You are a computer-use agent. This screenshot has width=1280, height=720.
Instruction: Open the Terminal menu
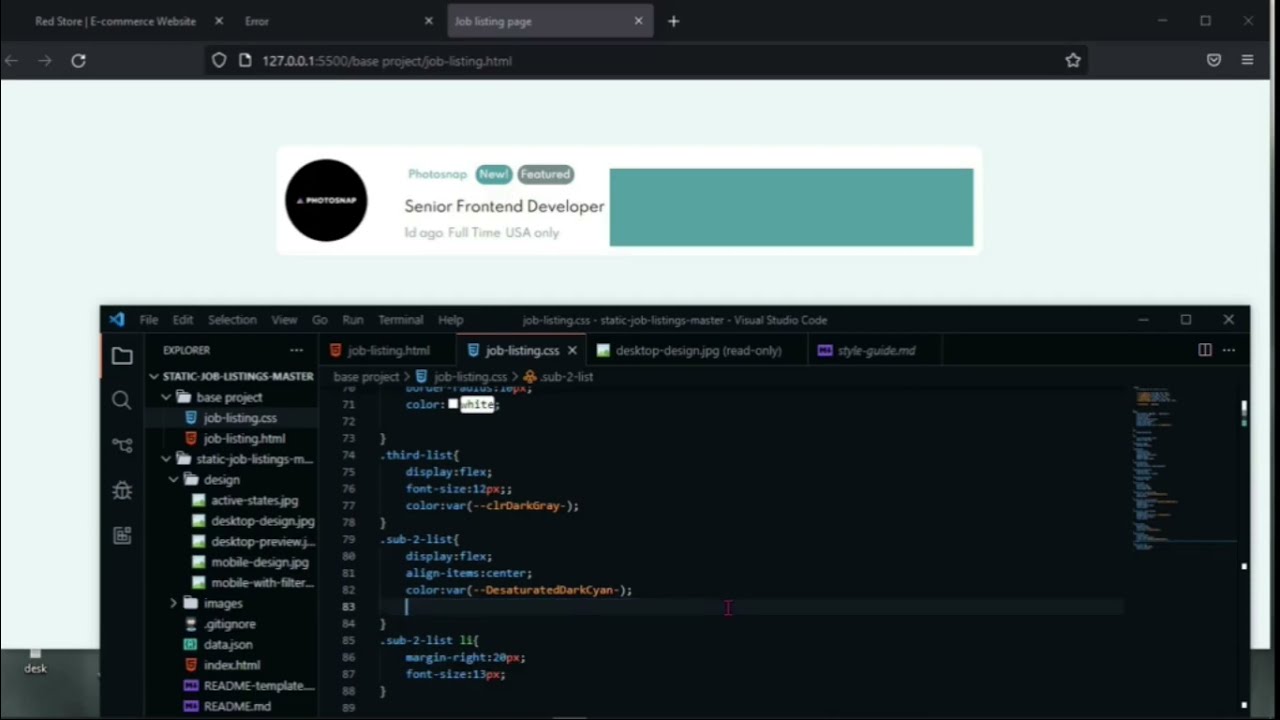coord(400,320)
